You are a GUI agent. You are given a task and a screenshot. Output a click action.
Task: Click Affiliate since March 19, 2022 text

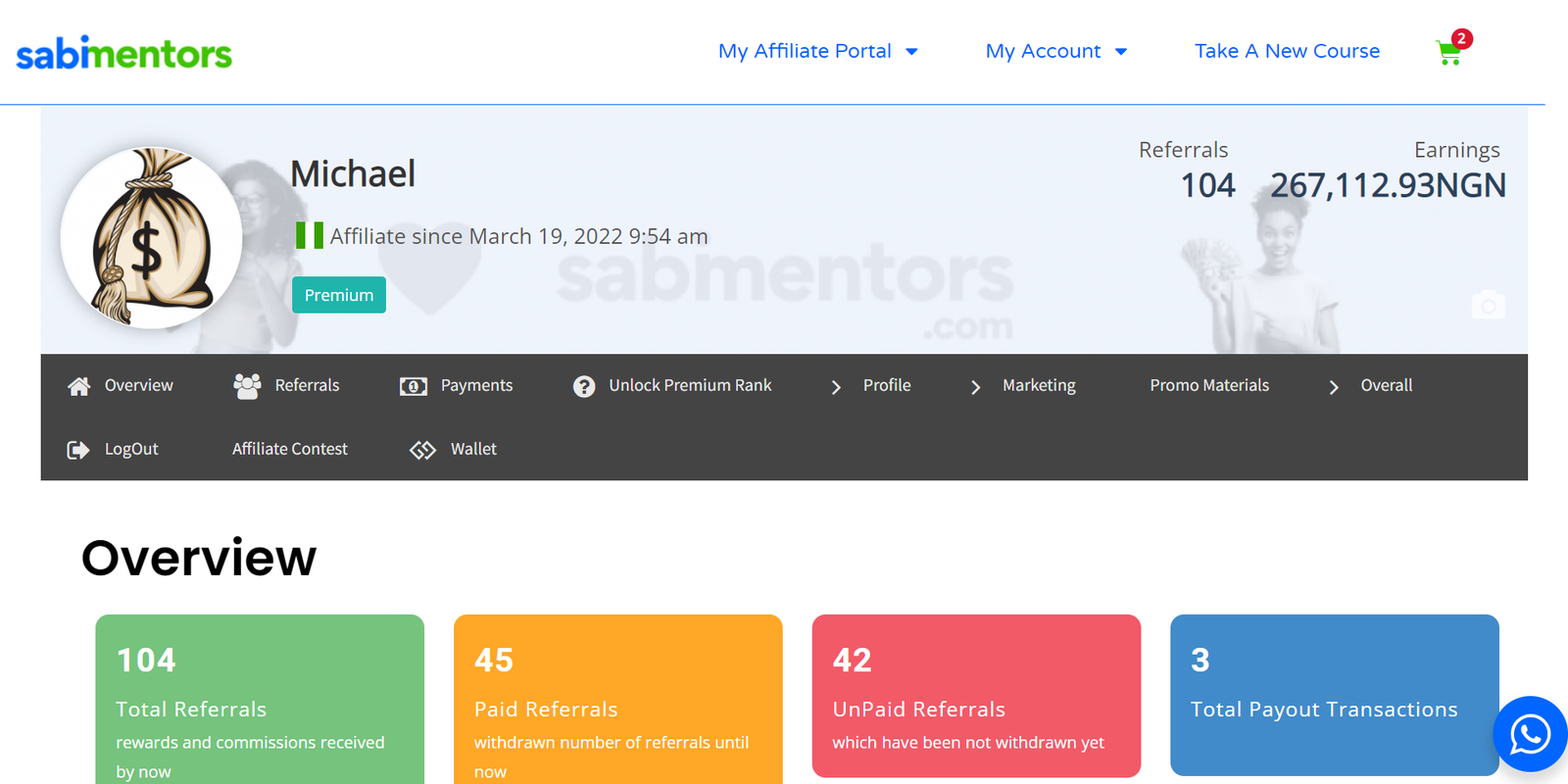(518, 236)
